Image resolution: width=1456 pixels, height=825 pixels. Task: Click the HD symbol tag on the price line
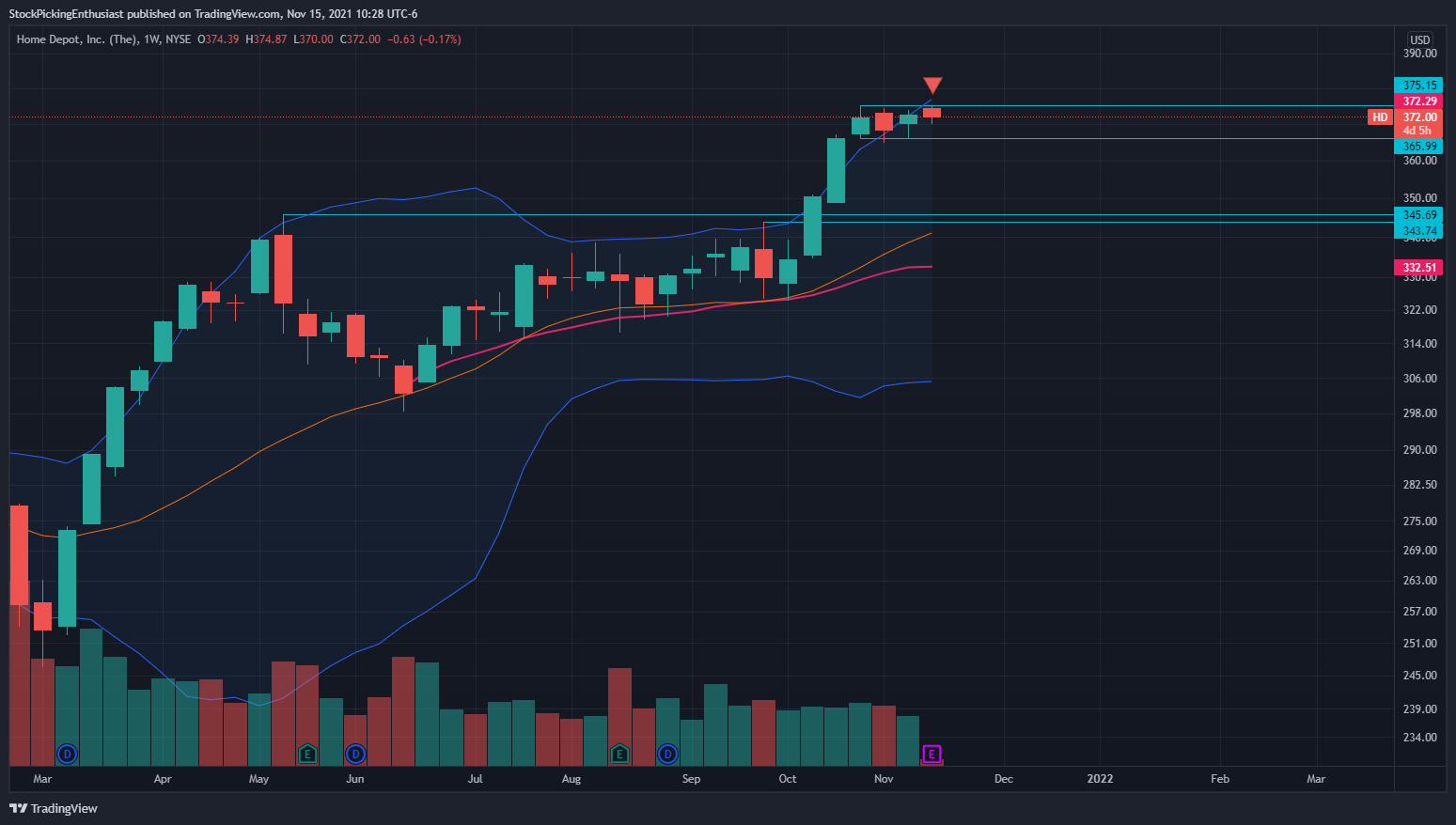pyautogui.click(x=1380, y=117)
